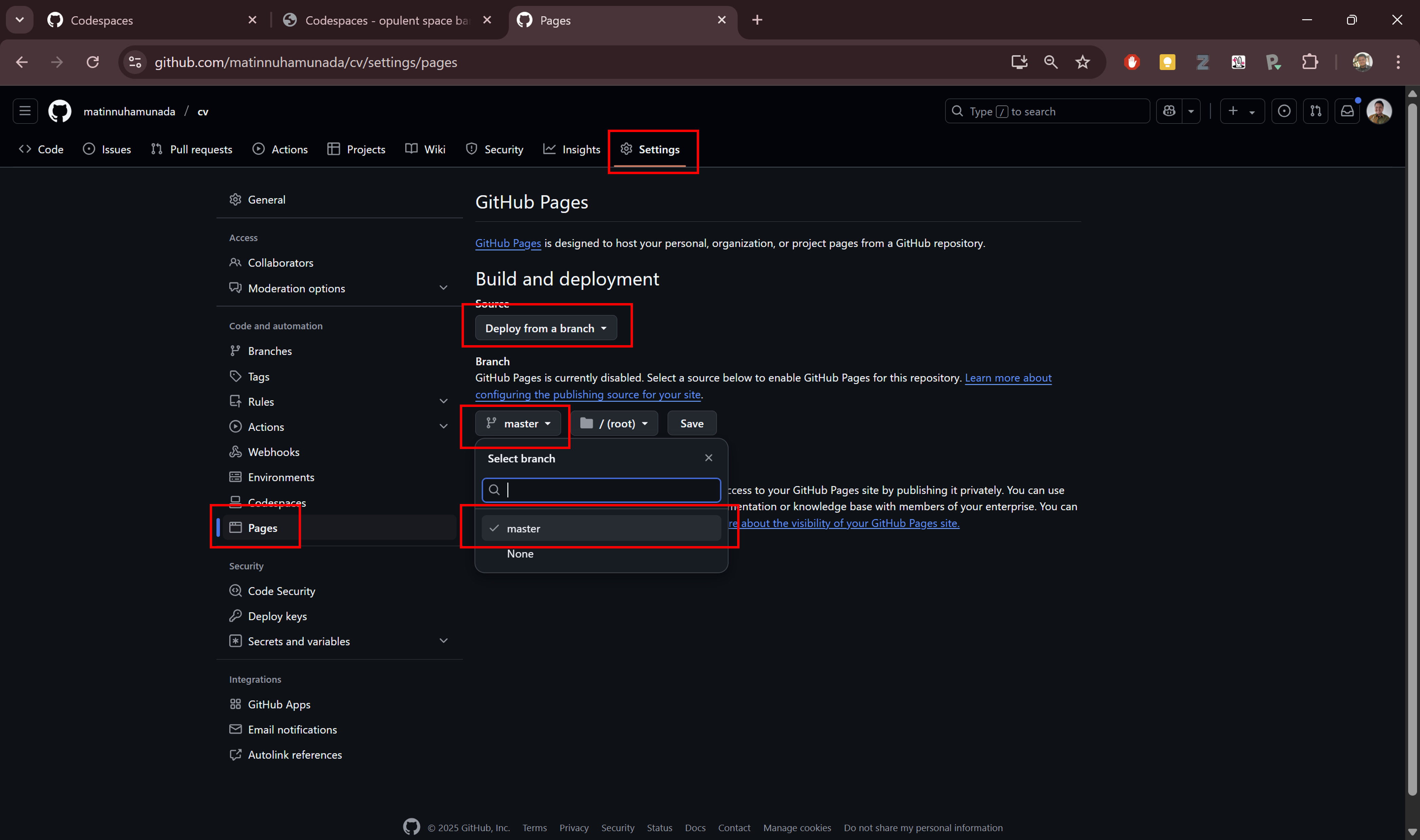Select master in the branch list
Image resolution: width=1420 pixels, height=840 pixels.
click(600, 528)
